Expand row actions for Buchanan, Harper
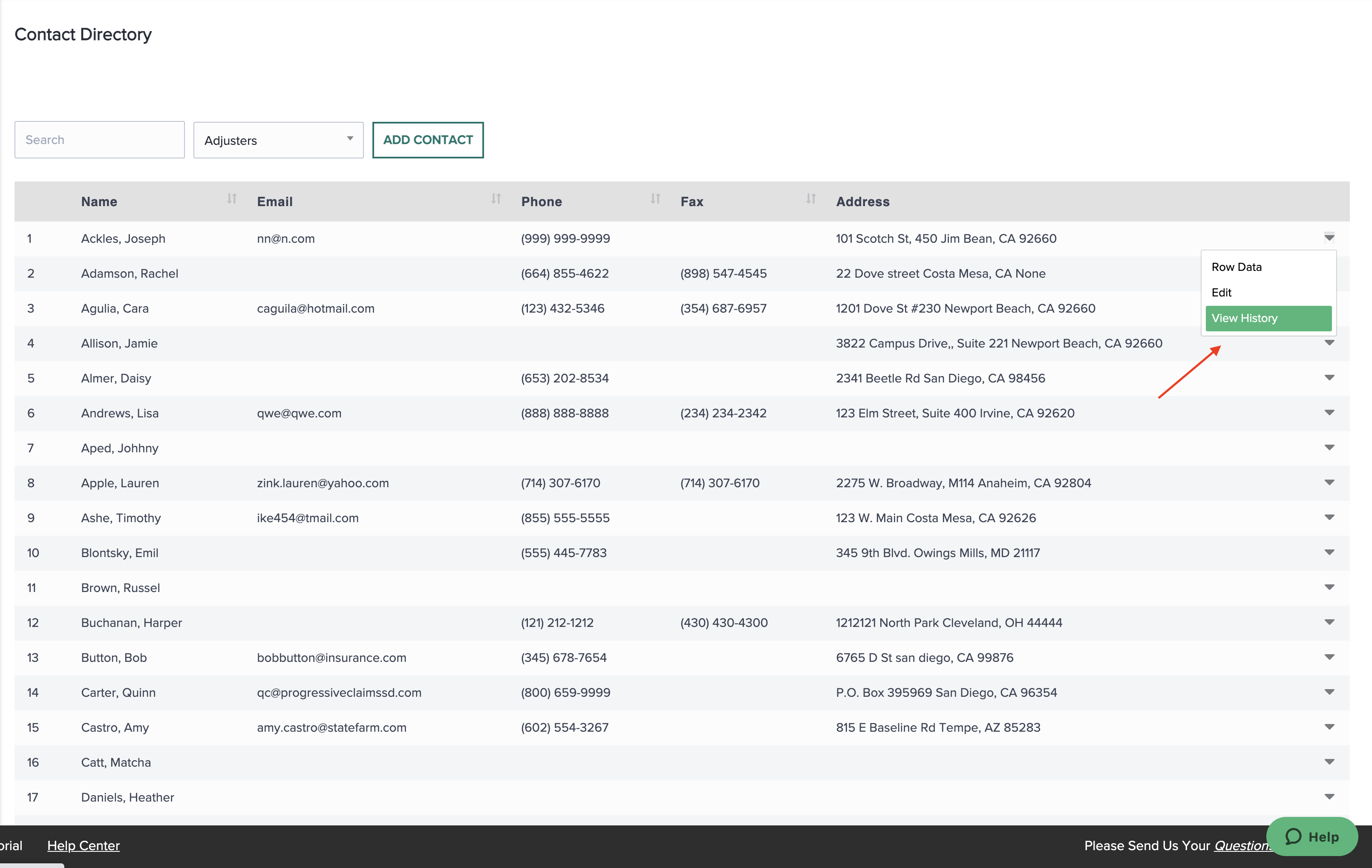 (1329, 622)
